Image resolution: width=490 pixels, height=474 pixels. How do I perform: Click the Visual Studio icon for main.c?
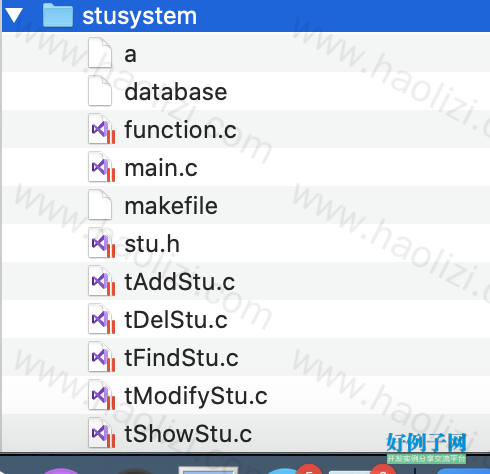click(102, 167)
